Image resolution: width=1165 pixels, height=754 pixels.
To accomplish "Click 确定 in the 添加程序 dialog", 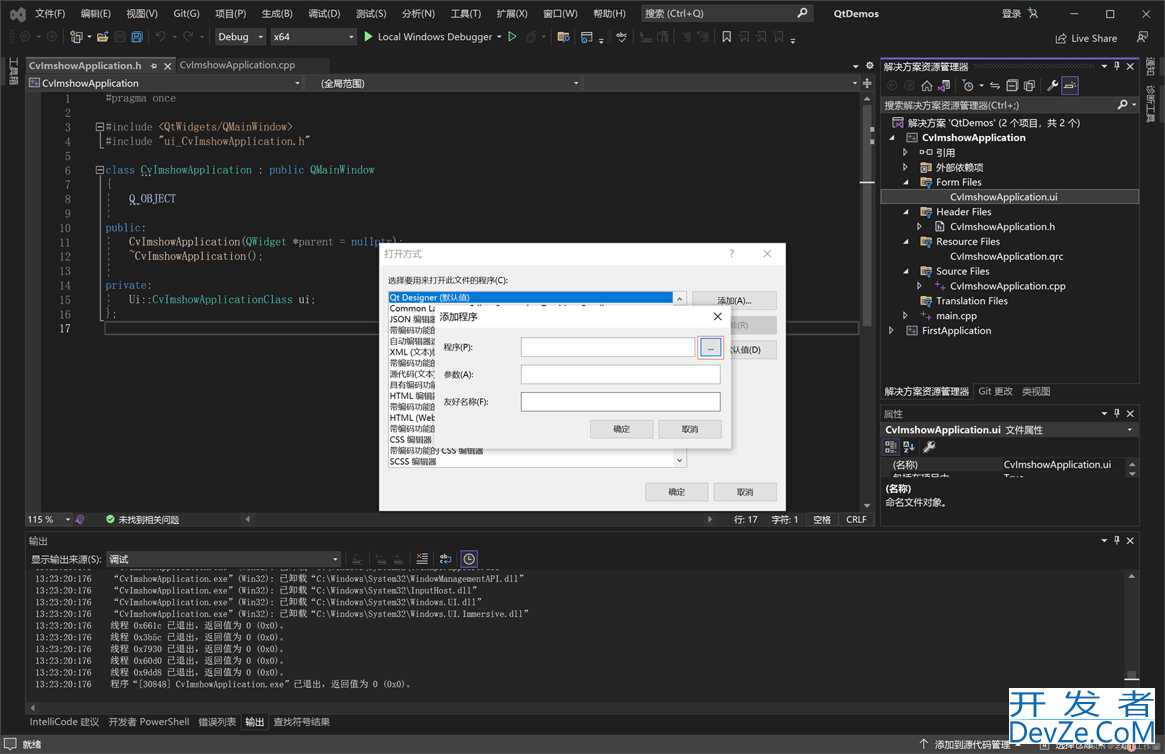I will pos(622,429).
